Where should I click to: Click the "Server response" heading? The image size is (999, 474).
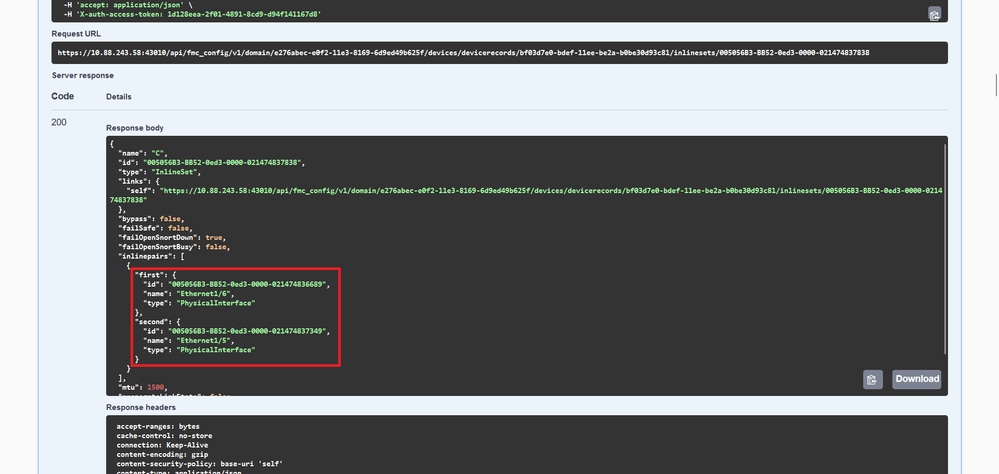click(x=82, y=75)
